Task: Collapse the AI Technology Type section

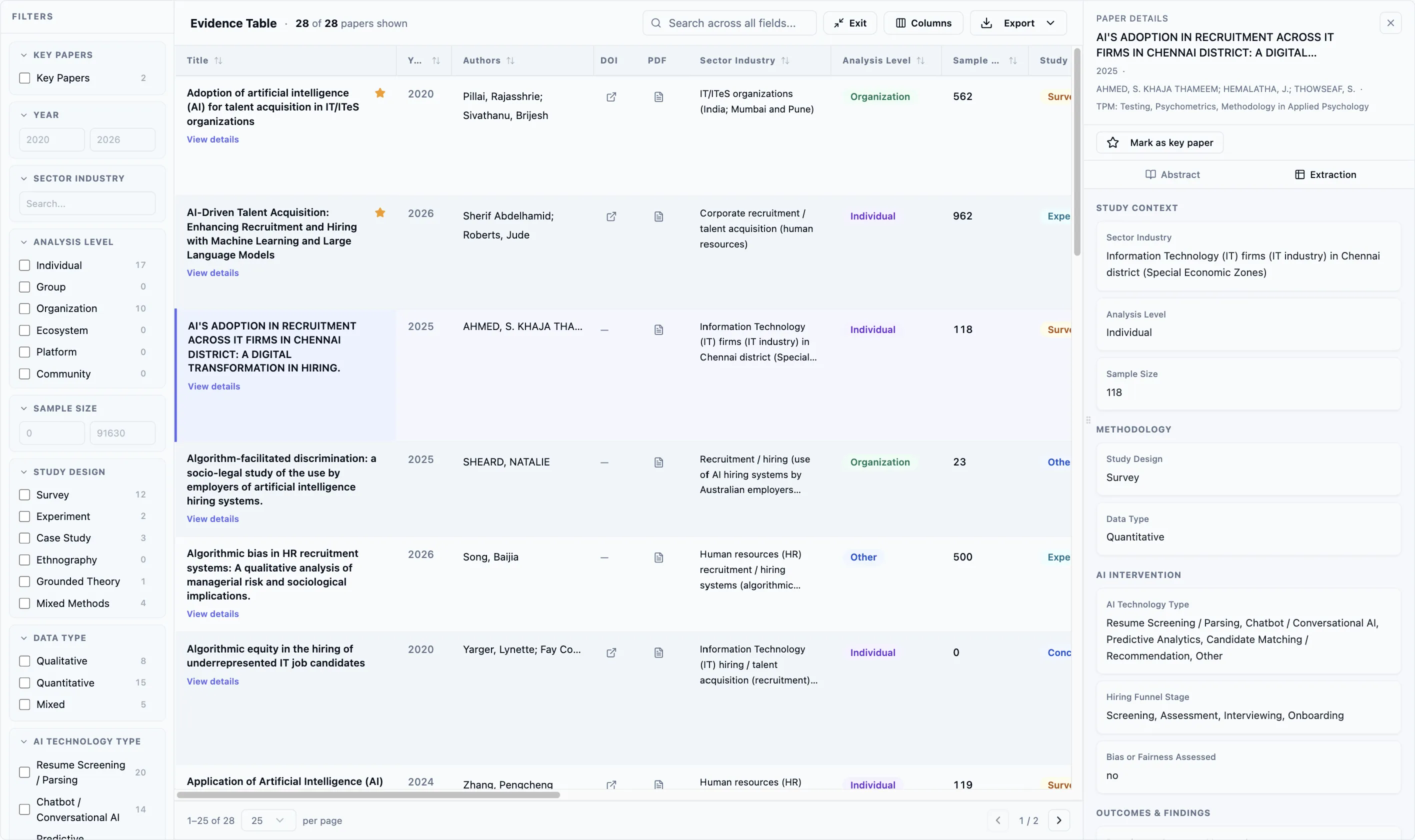Action: click(24, 741)
